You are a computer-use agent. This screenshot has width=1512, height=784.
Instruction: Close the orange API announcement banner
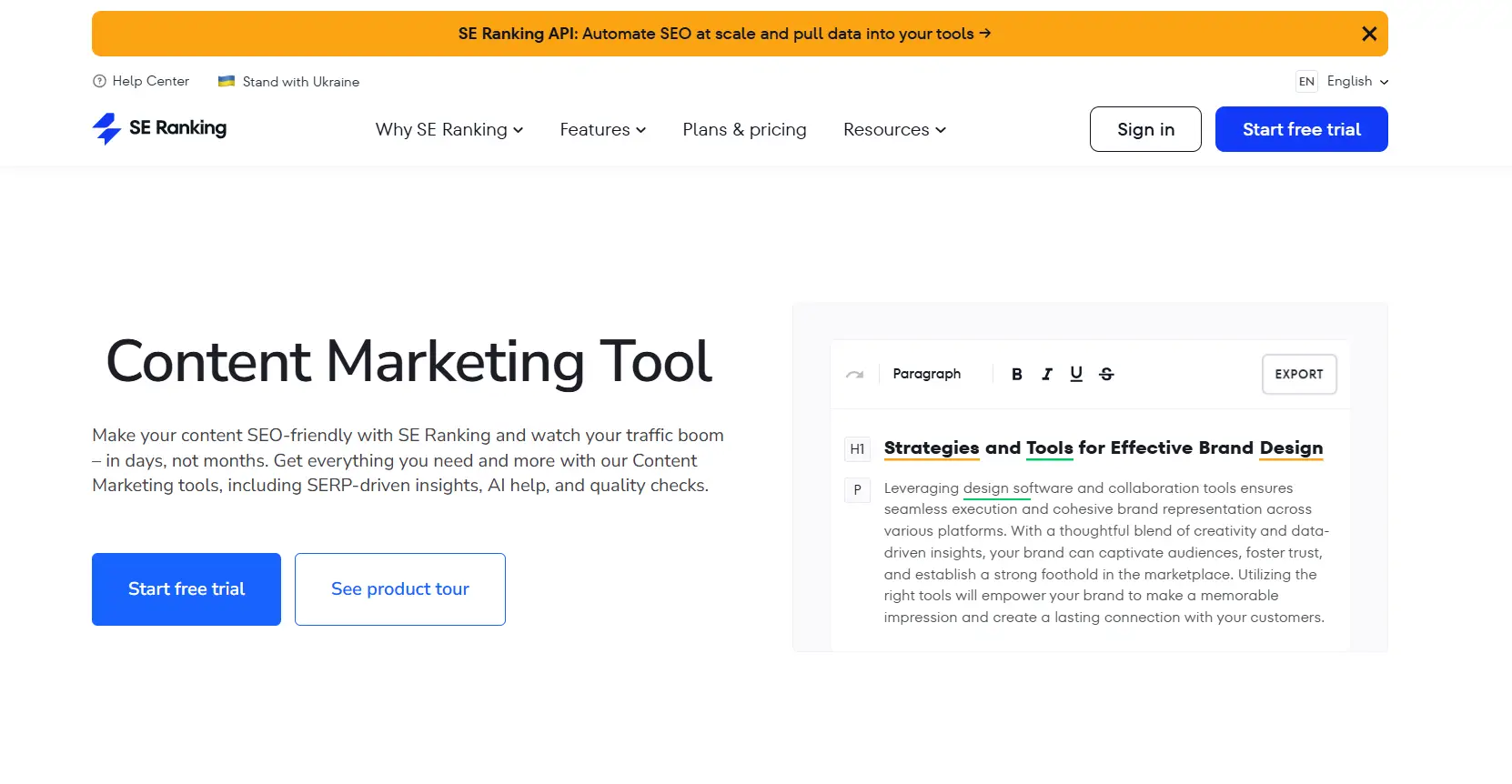click(1368, 34)
